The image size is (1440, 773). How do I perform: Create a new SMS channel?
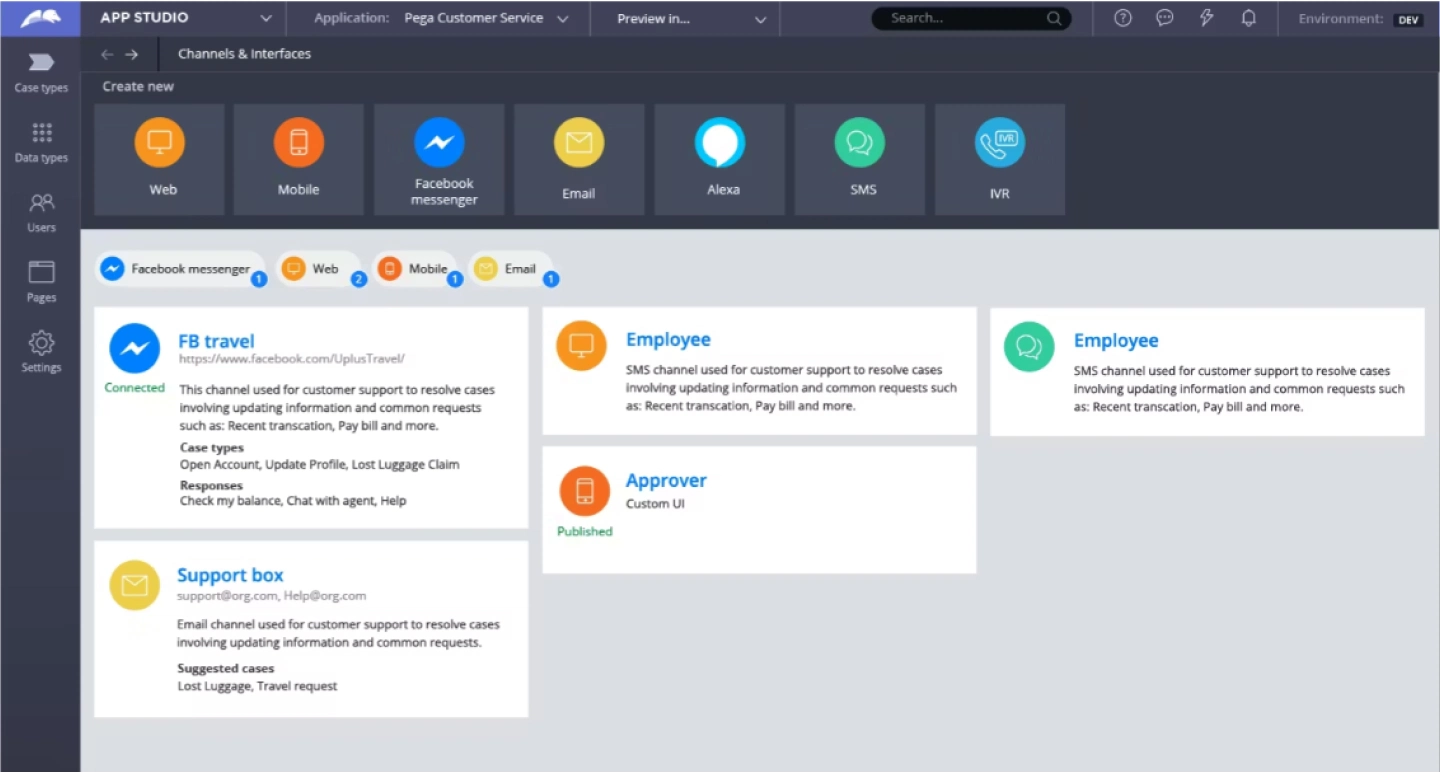tap(859, 159)
